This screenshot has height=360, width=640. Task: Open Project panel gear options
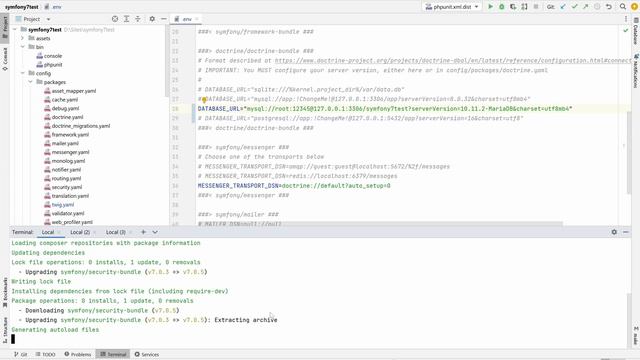click(x=152, y=19)
